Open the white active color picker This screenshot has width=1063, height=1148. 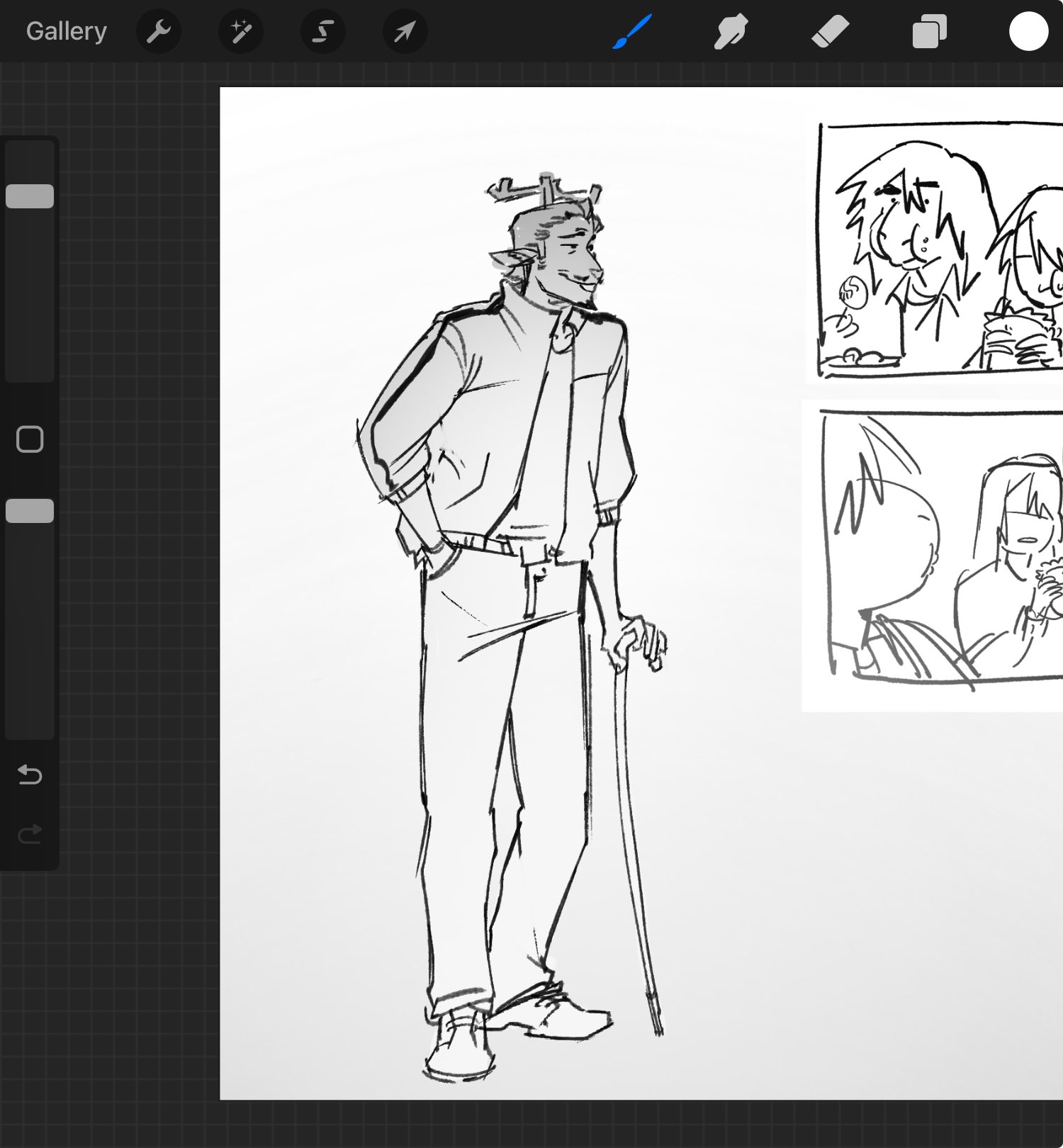tap(1028, 32)
